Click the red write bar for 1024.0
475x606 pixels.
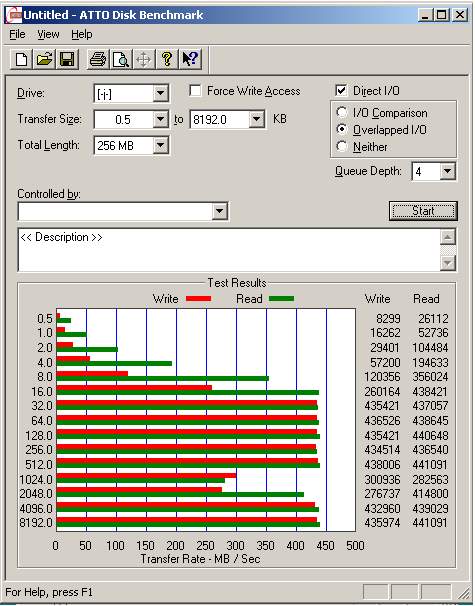146,476
